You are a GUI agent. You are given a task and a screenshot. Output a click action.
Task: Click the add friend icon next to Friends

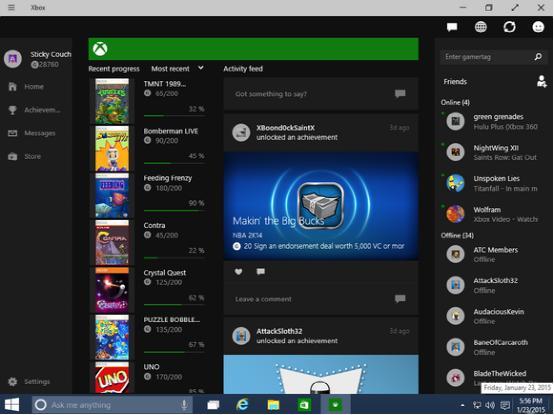tap(541, 82)
